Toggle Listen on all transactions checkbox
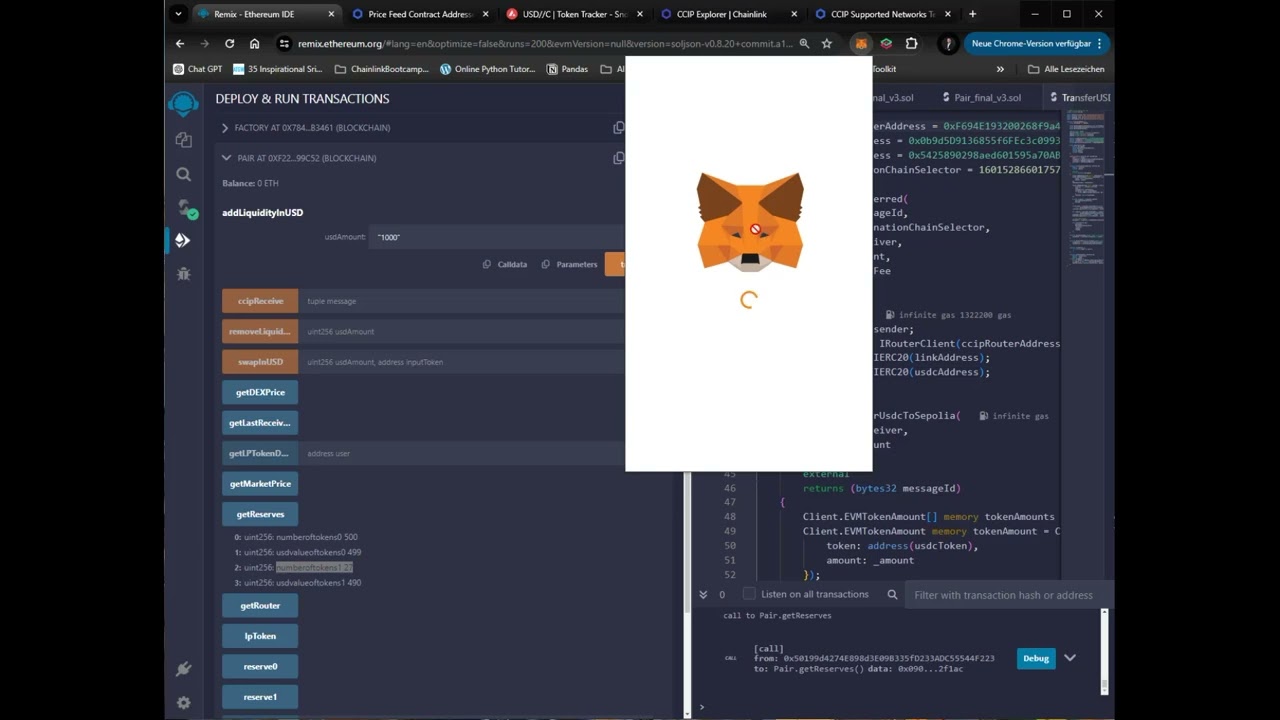Viewport: 1280px width, 720px height. [x=748, y=593]
